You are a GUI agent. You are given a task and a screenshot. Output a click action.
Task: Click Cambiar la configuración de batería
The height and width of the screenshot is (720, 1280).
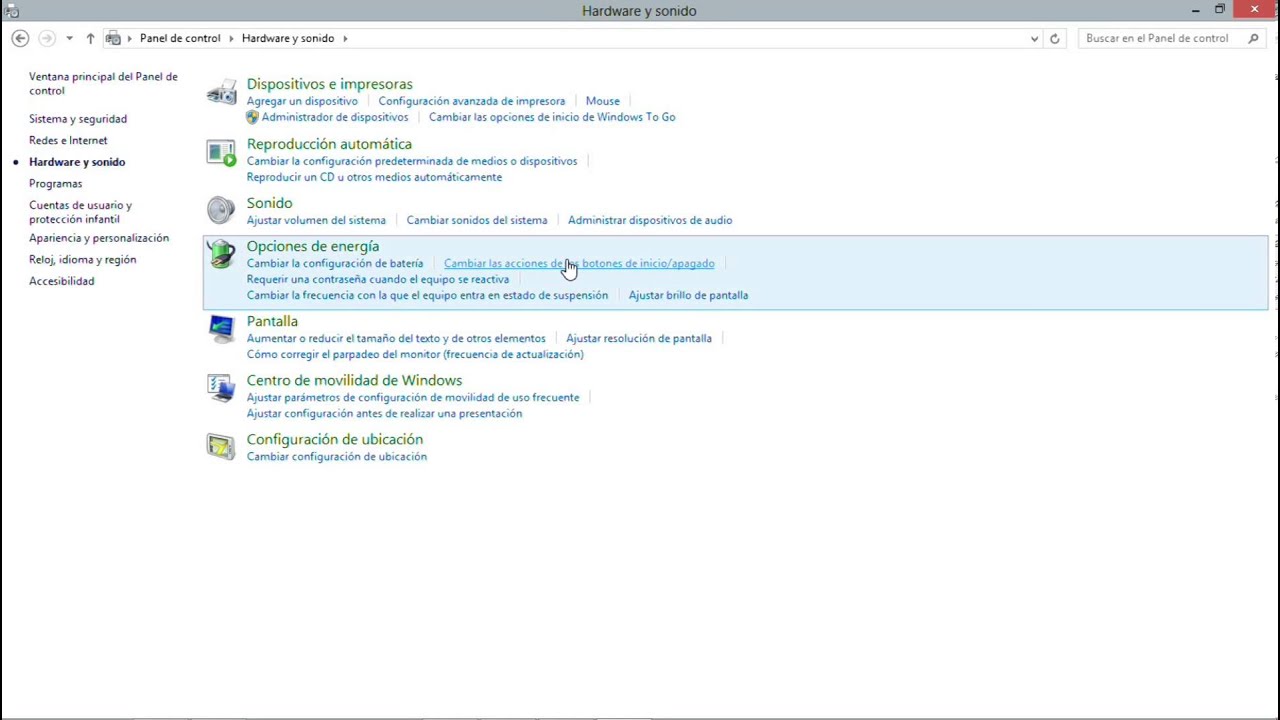(335, 263)
